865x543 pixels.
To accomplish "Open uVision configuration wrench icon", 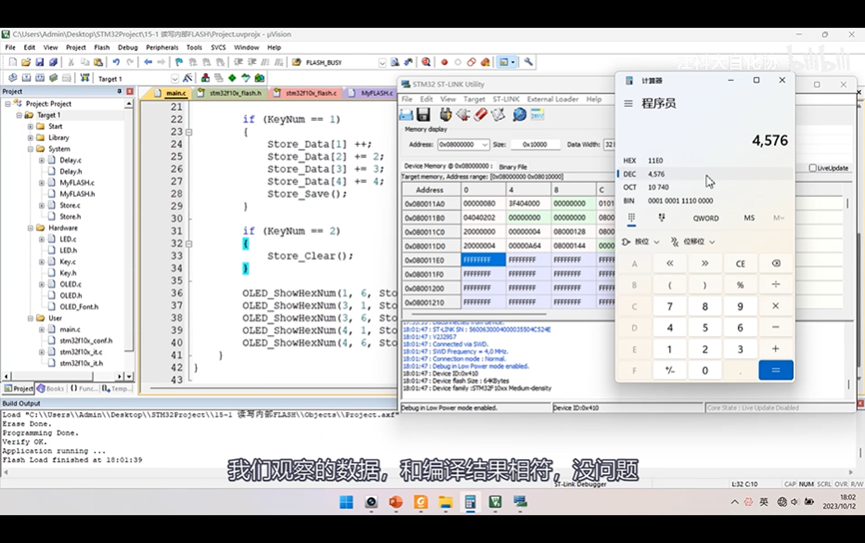I will pos(528,62).
